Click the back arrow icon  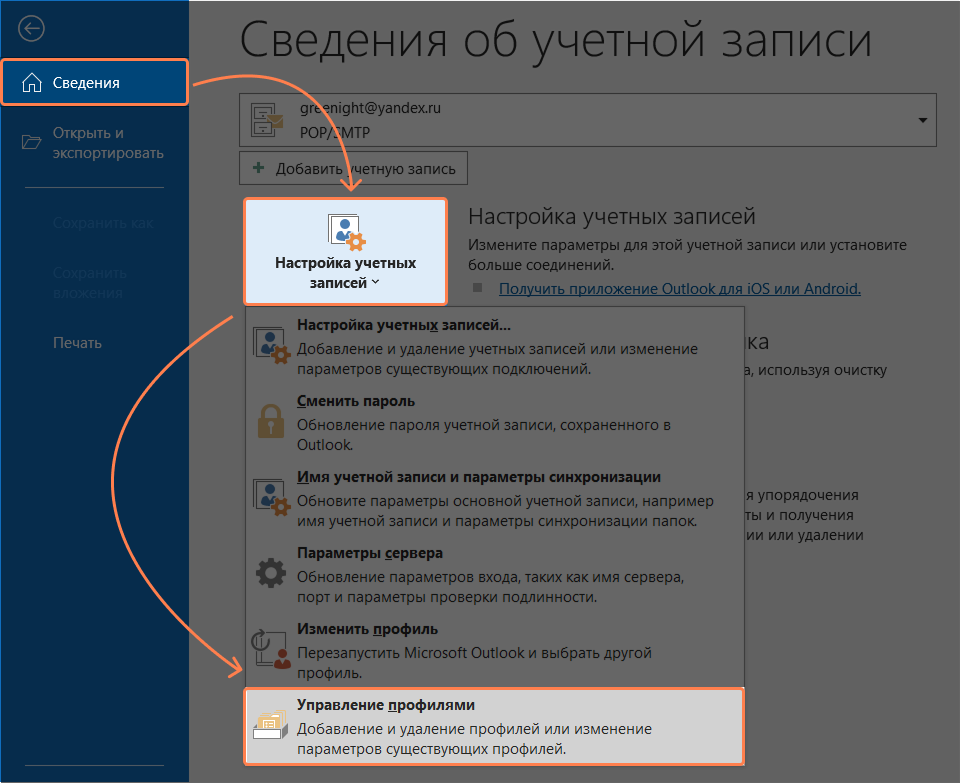click(32, 28)
